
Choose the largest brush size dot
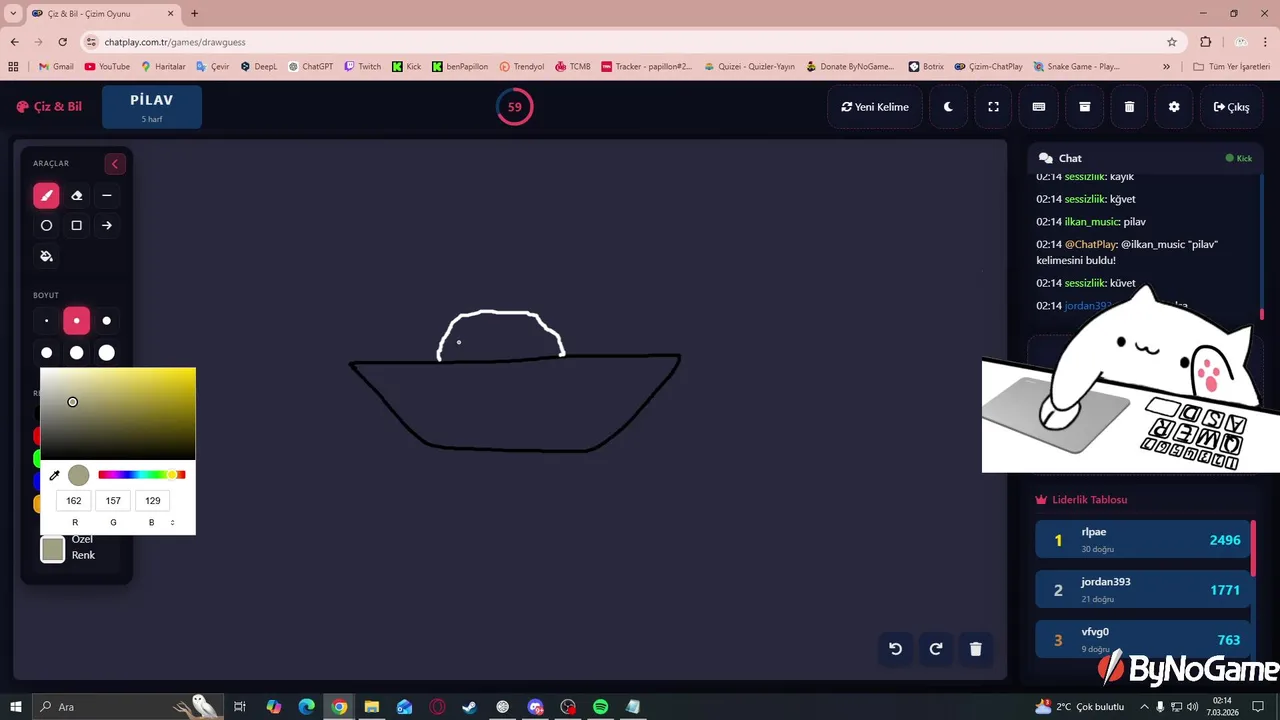[x=107, y=352]
